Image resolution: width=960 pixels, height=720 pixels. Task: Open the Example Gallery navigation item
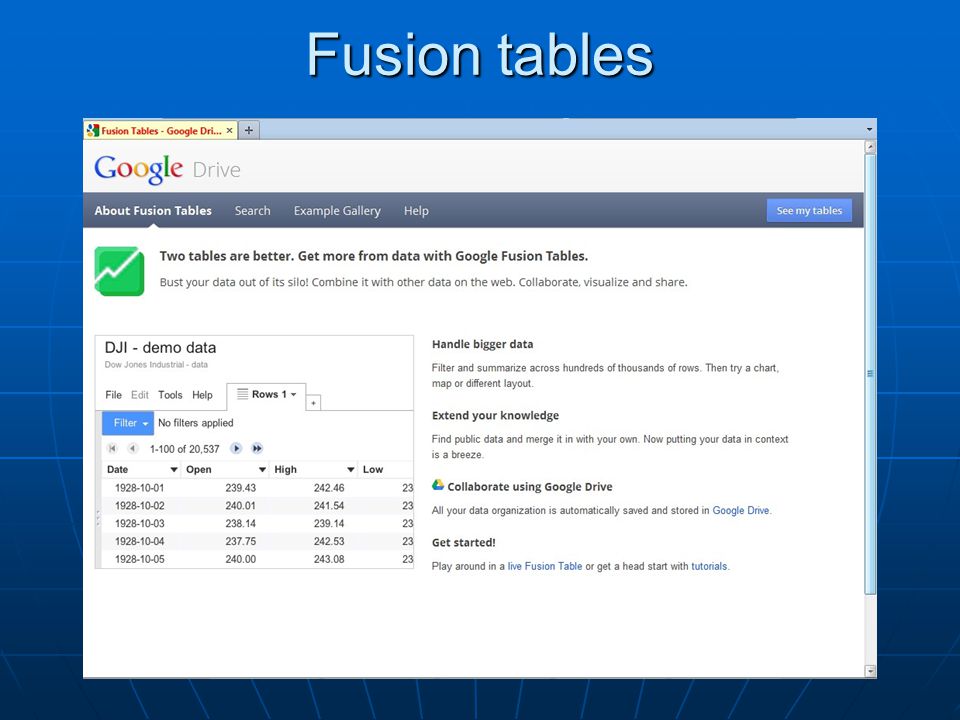point(337,211)
